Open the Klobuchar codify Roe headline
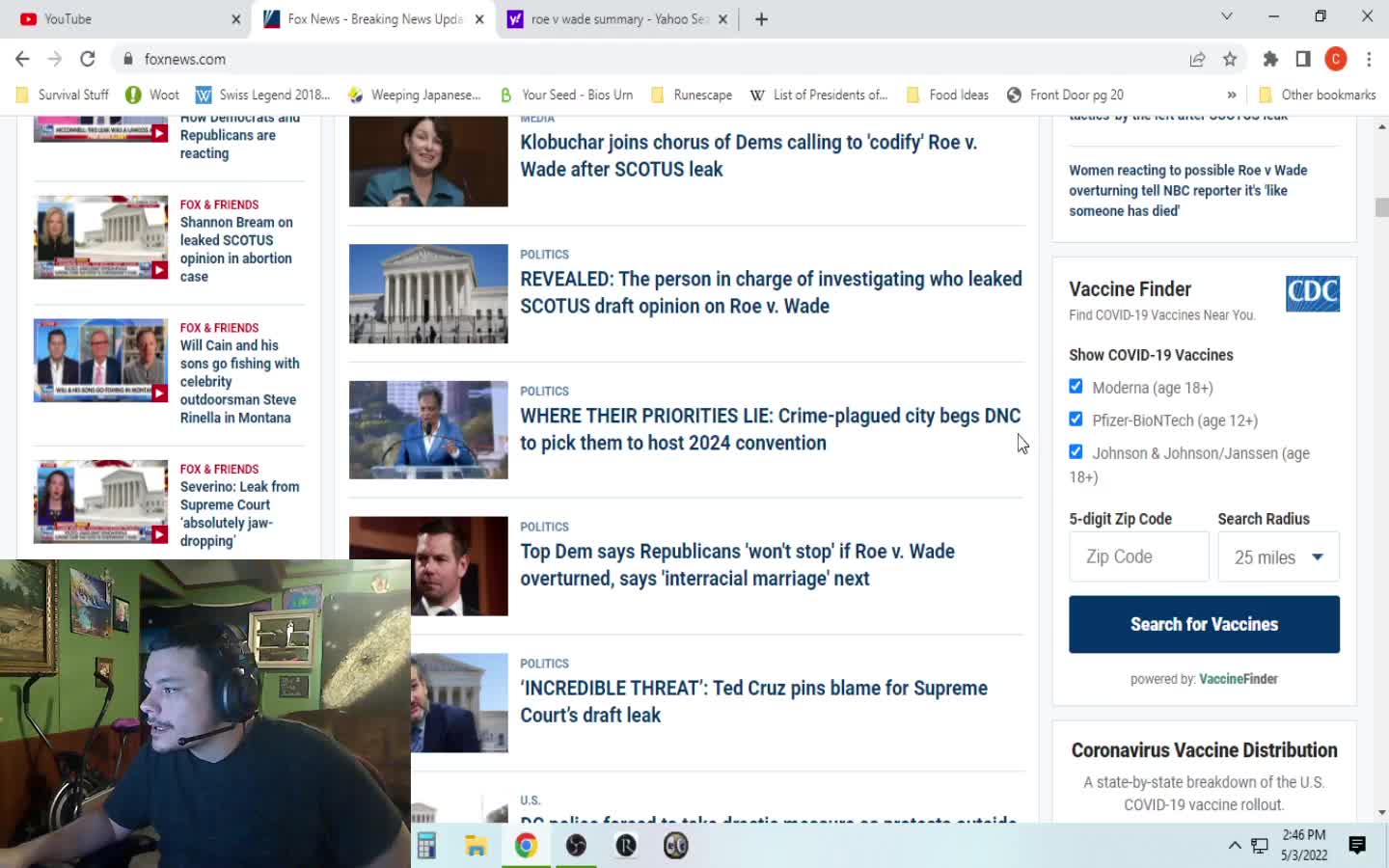 tap(749, 155)
